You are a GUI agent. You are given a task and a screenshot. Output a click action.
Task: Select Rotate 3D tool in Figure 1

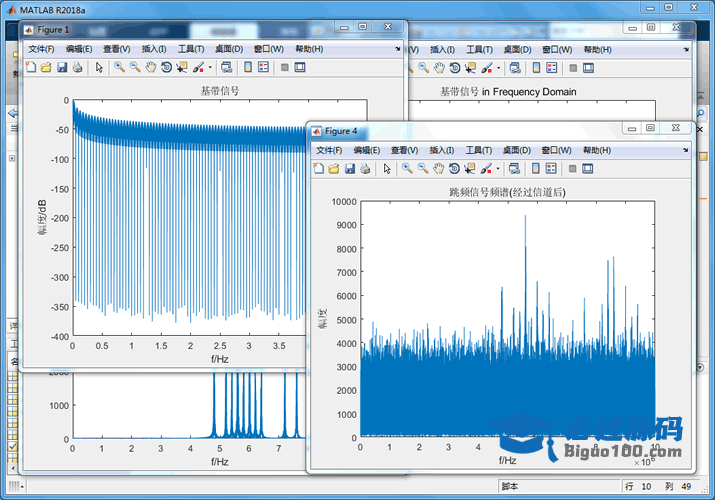[x=166, y=67]
